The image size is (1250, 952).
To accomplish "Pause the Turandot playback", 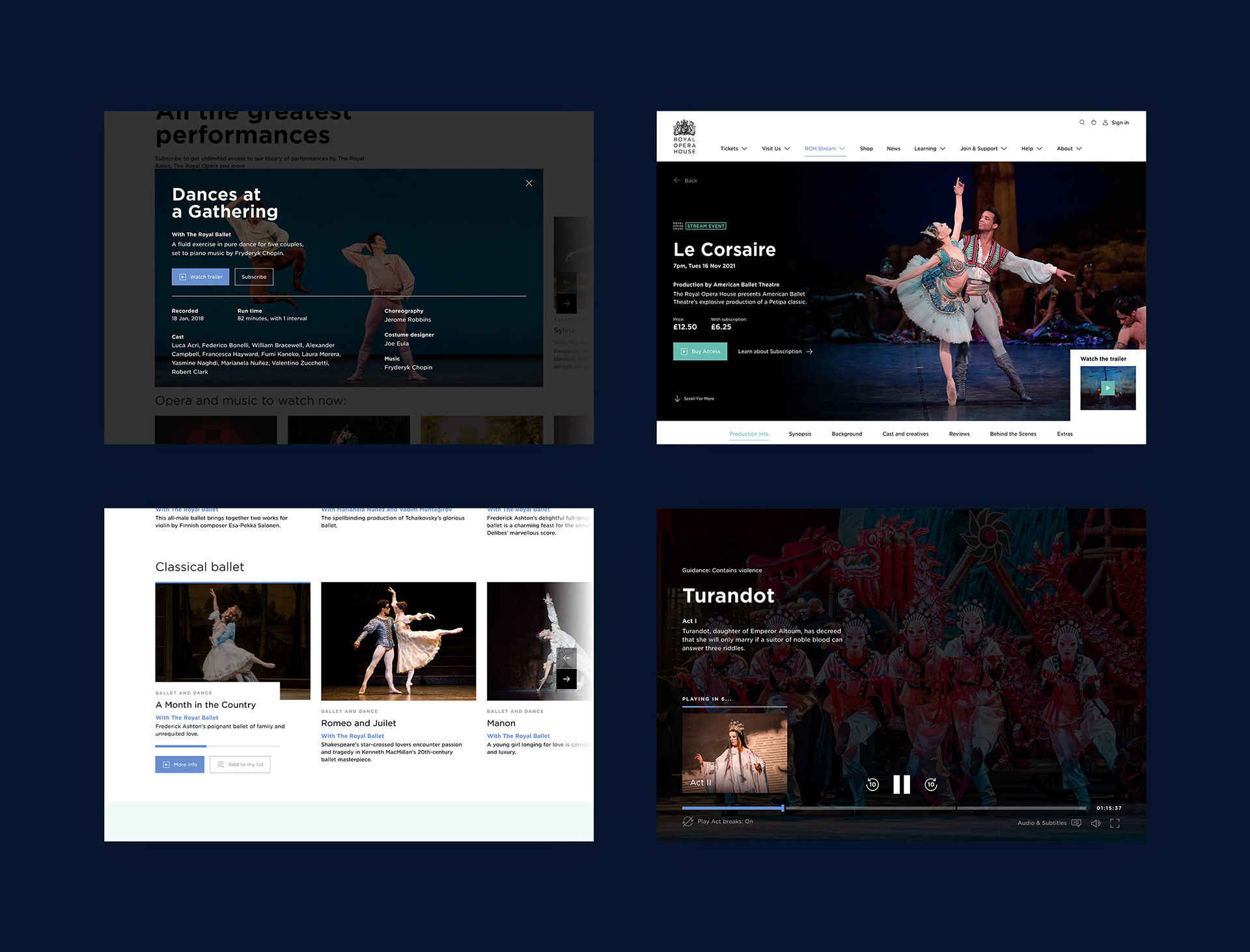I will click(902, 785).
